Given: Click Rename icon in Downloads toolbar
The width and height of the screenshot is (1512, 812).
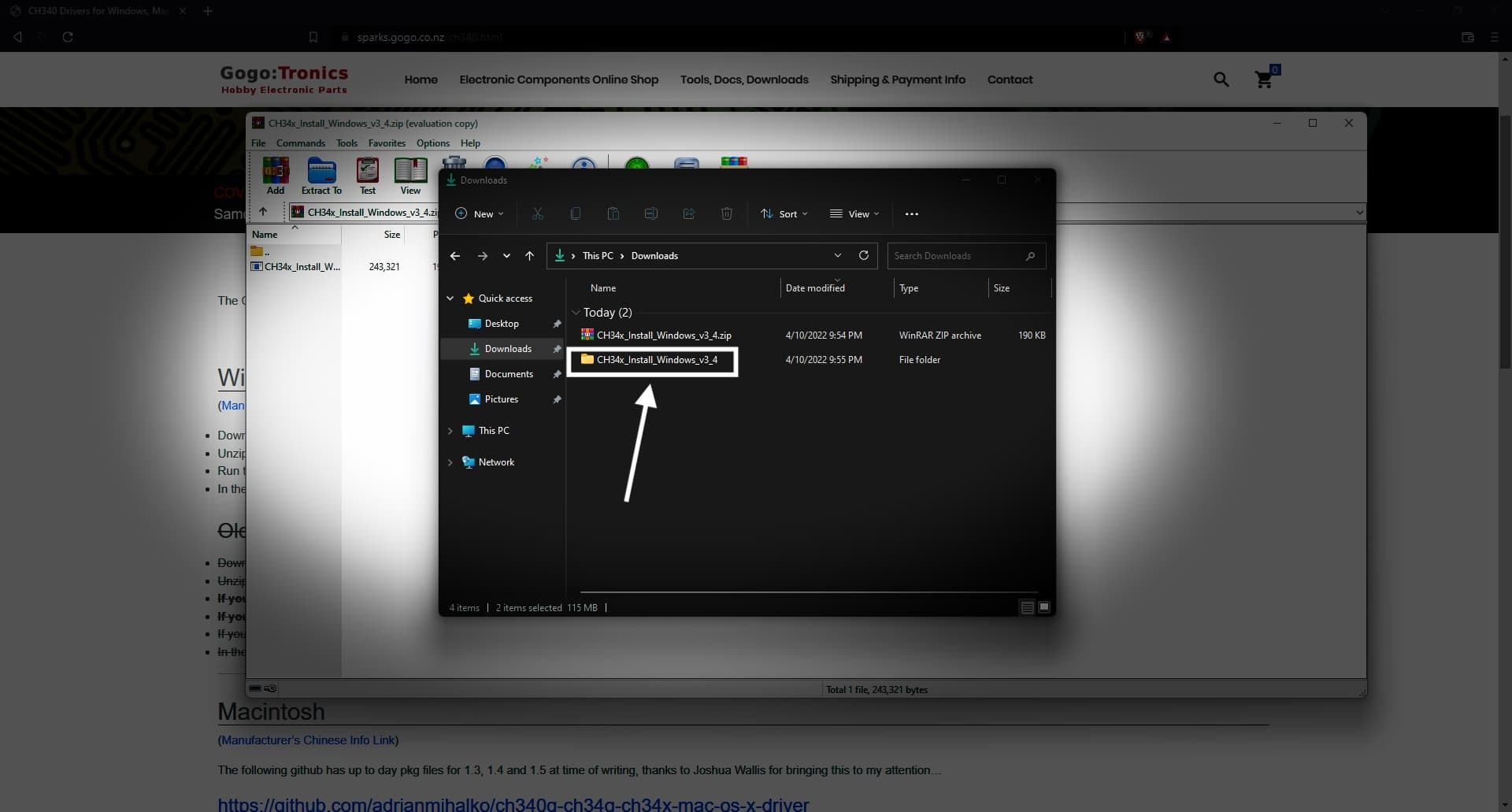Looking at the screenshot, I should pyautogui.click(x=651, y=213).
